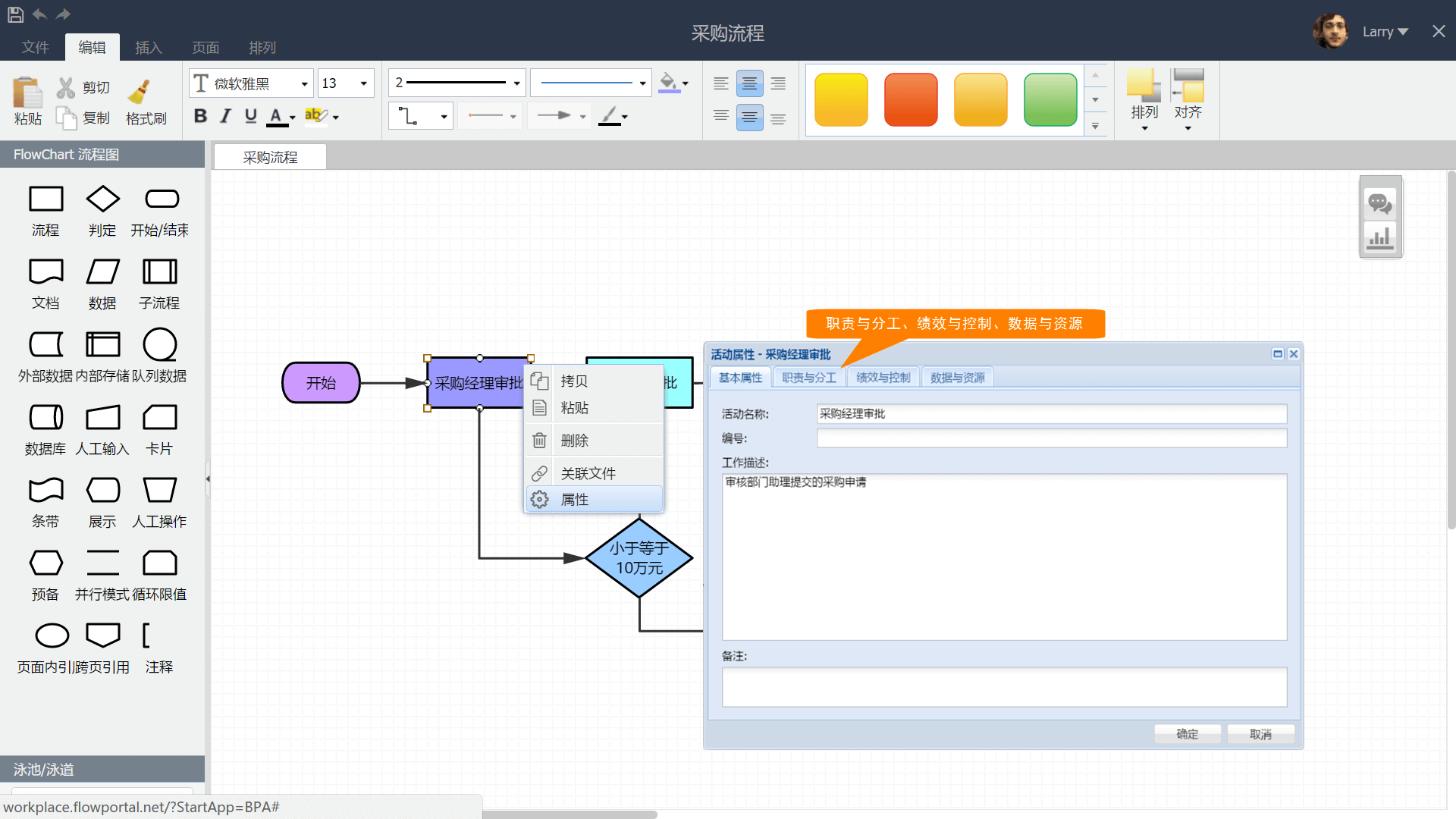
Task: Click the 取消 button in dialog
Action: tap(1260, 734)
